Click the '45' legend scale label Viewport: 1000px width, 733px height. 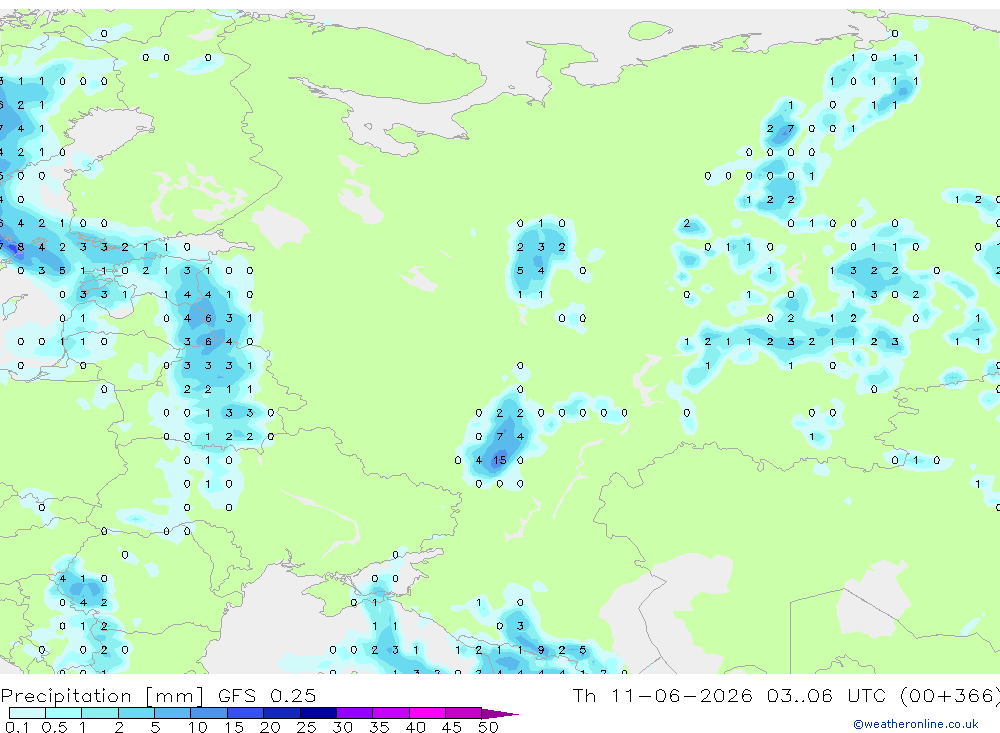coord(452,727)
